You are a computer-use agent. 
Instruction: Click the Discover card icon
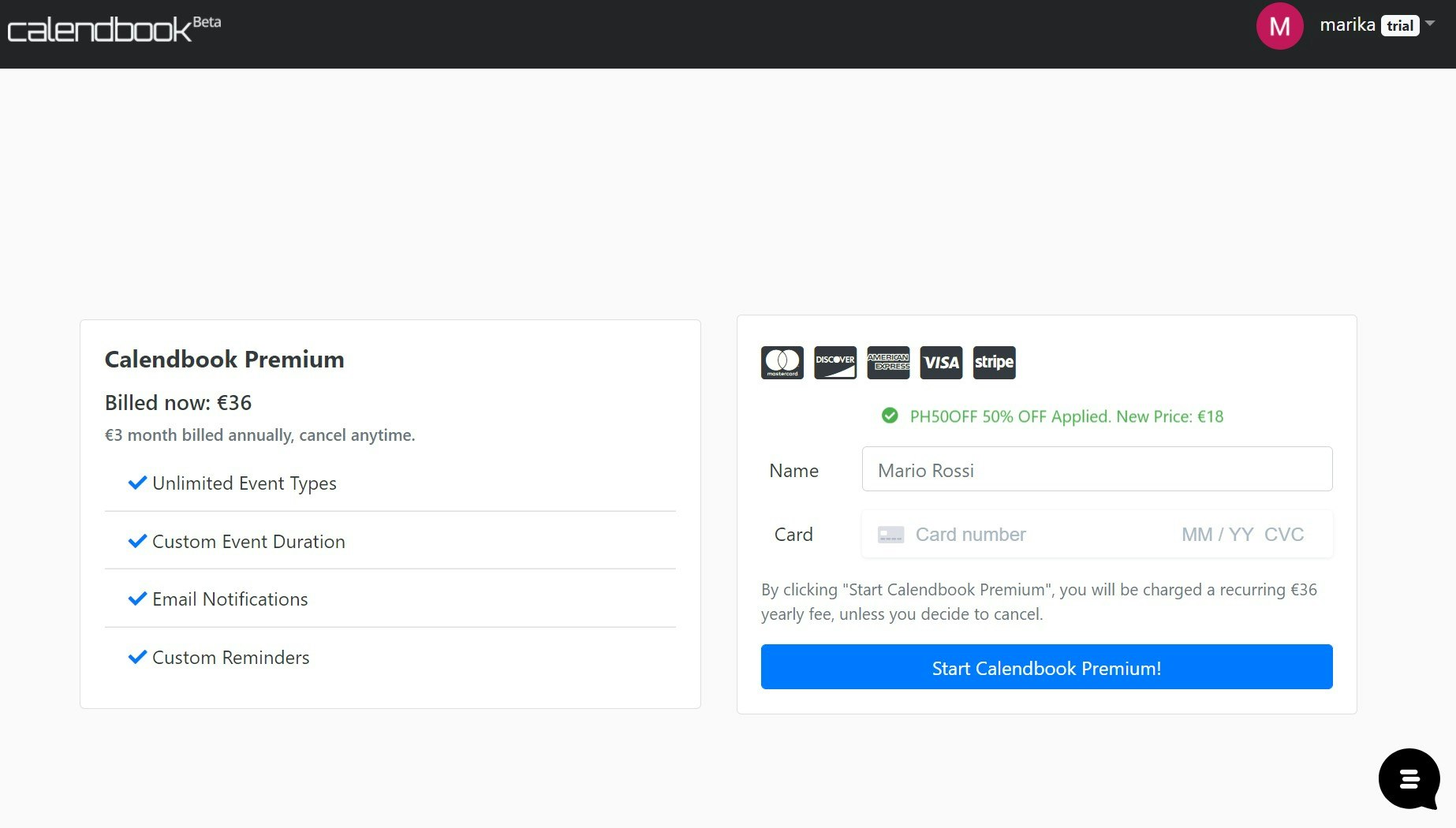(835, 363)
